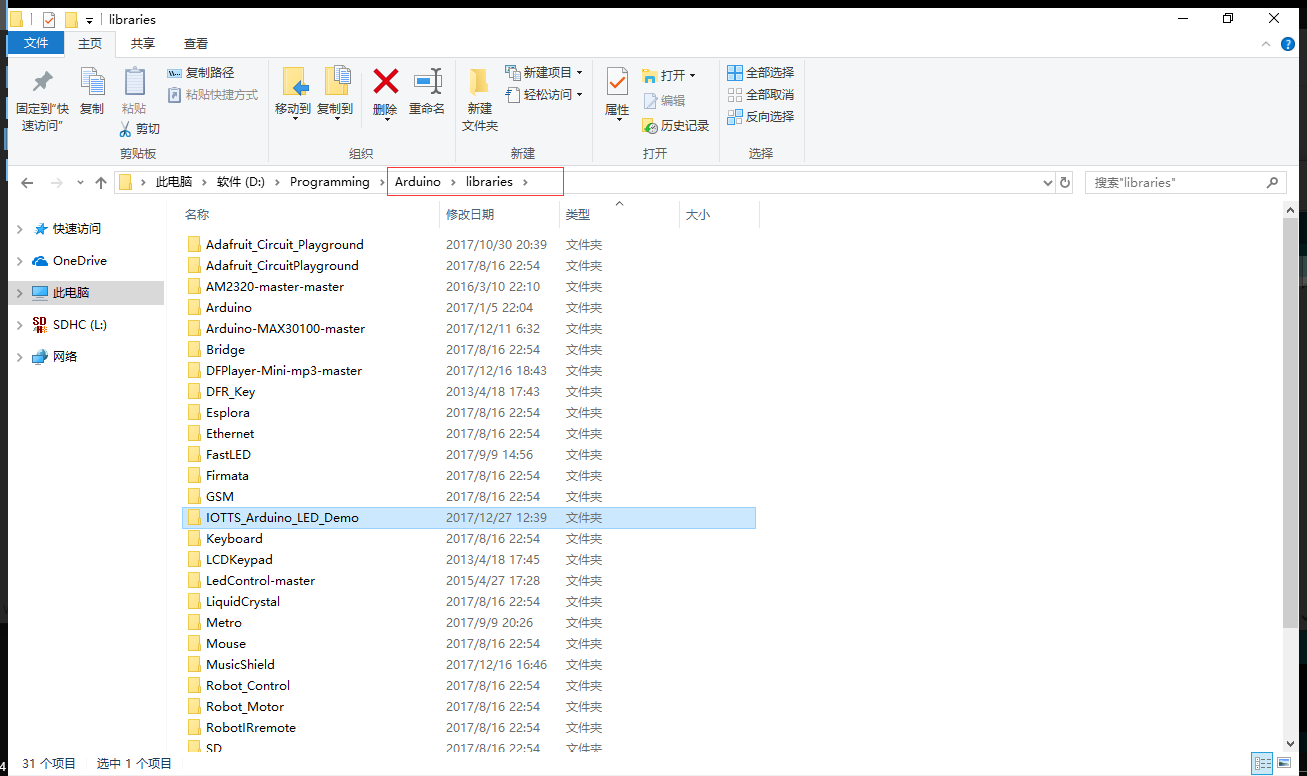Click the Copy (复制) ribbon icon

coord(92,82)
